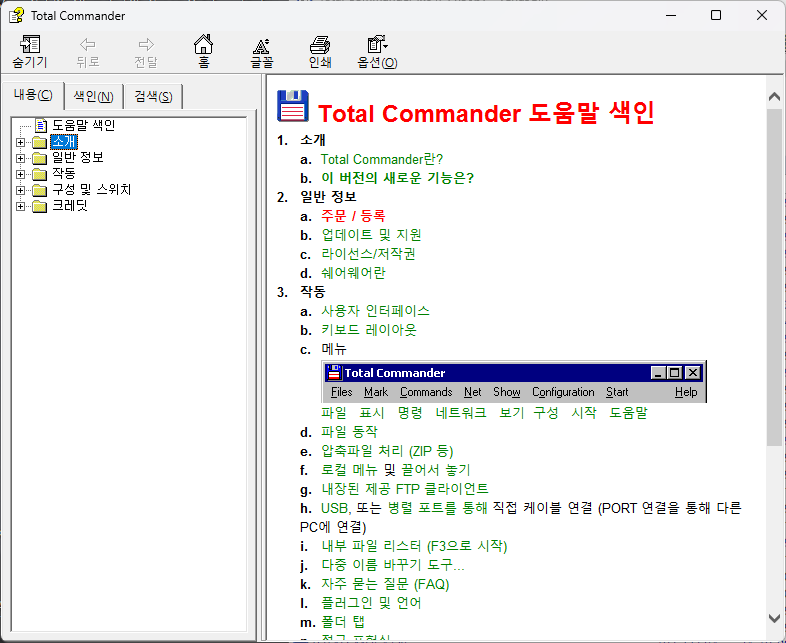Open the '폴더 탭' link
The width and height of the screenshot is (786, 643).
[x=343, y=622]
